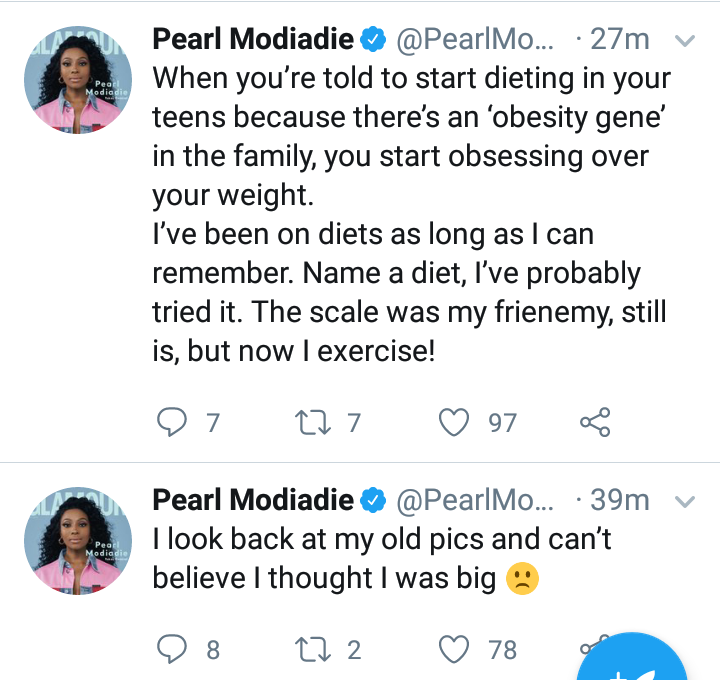Open @PearlMo handle on 39m tweet
The width and height of the screenshot is (720, 680).
[475, 500]
